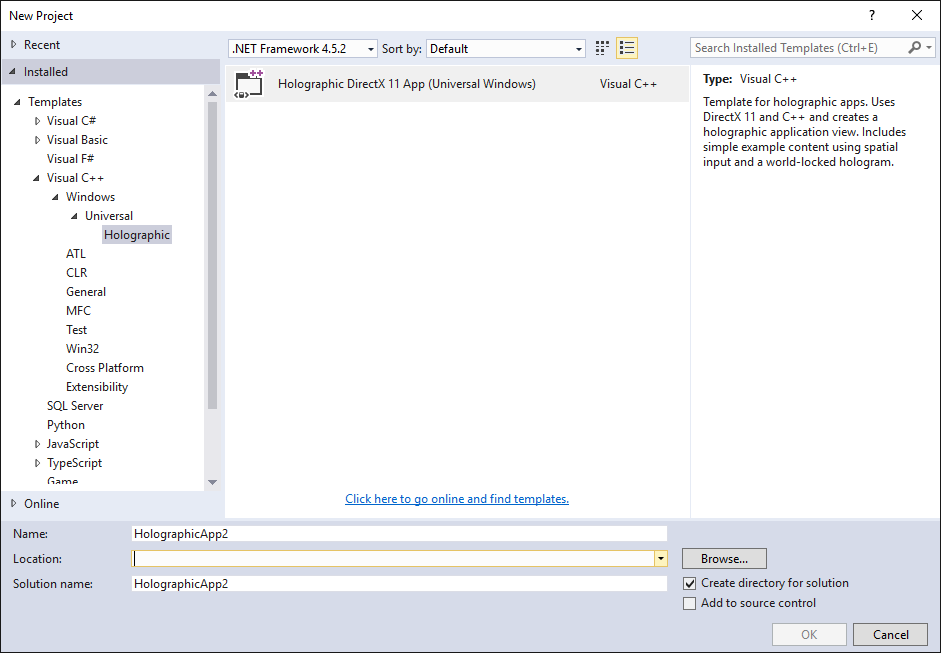Select Holographic DirectX 11 App template

point(457,84)
